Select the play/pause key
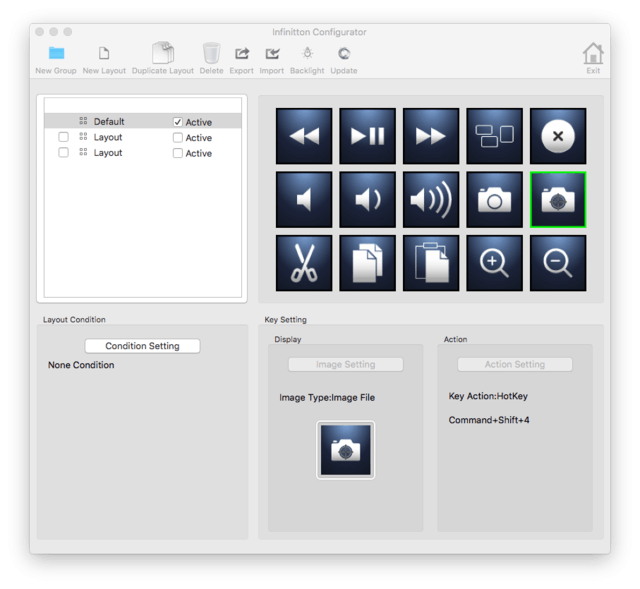Screen dimensions: 640x589 point(367,136)
